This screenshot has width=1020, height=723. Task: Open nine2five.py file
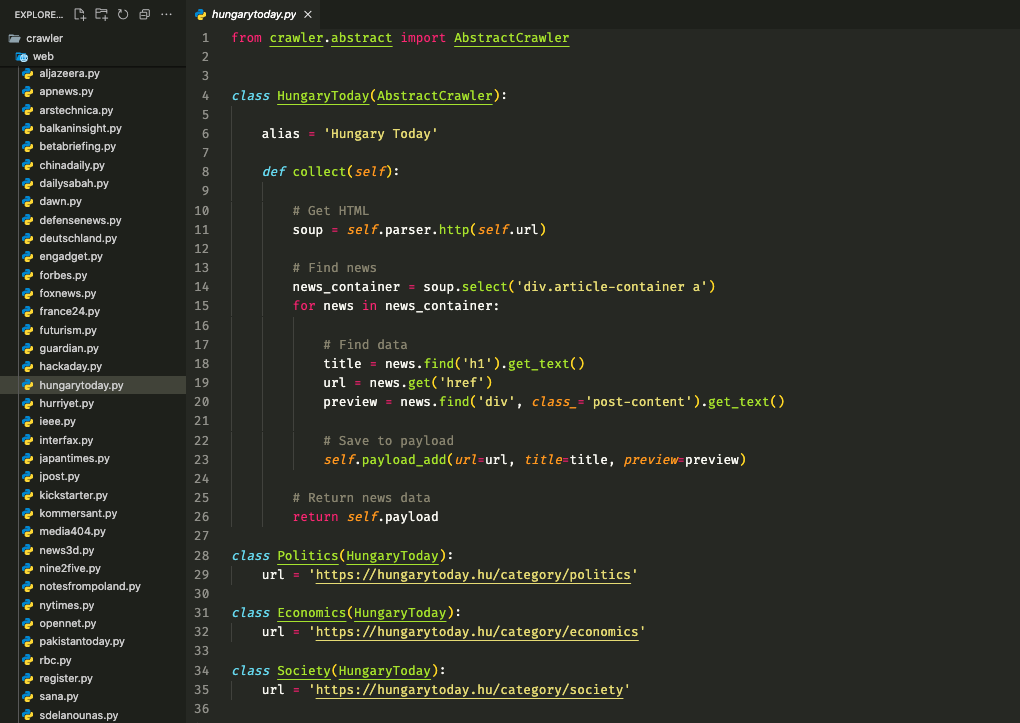(93, 568)
